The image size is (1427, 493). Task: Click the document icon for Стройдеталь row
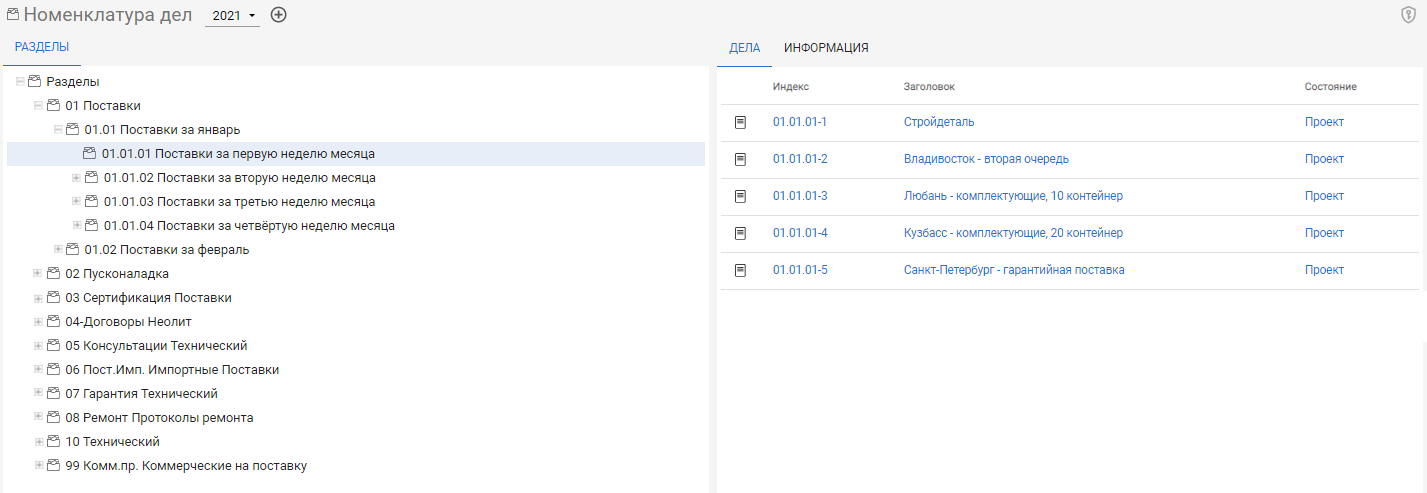point(741,122)
